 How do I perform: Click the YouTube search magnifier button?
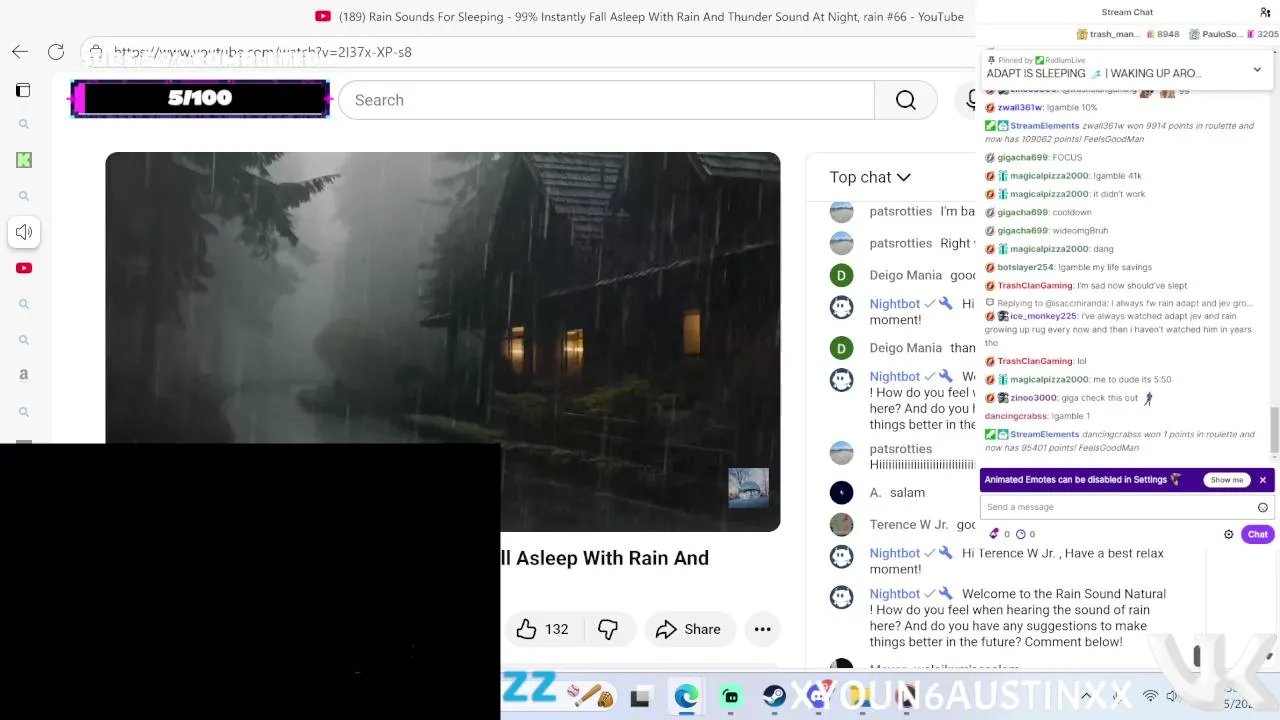pyautogui.click(x=906, y=100)
